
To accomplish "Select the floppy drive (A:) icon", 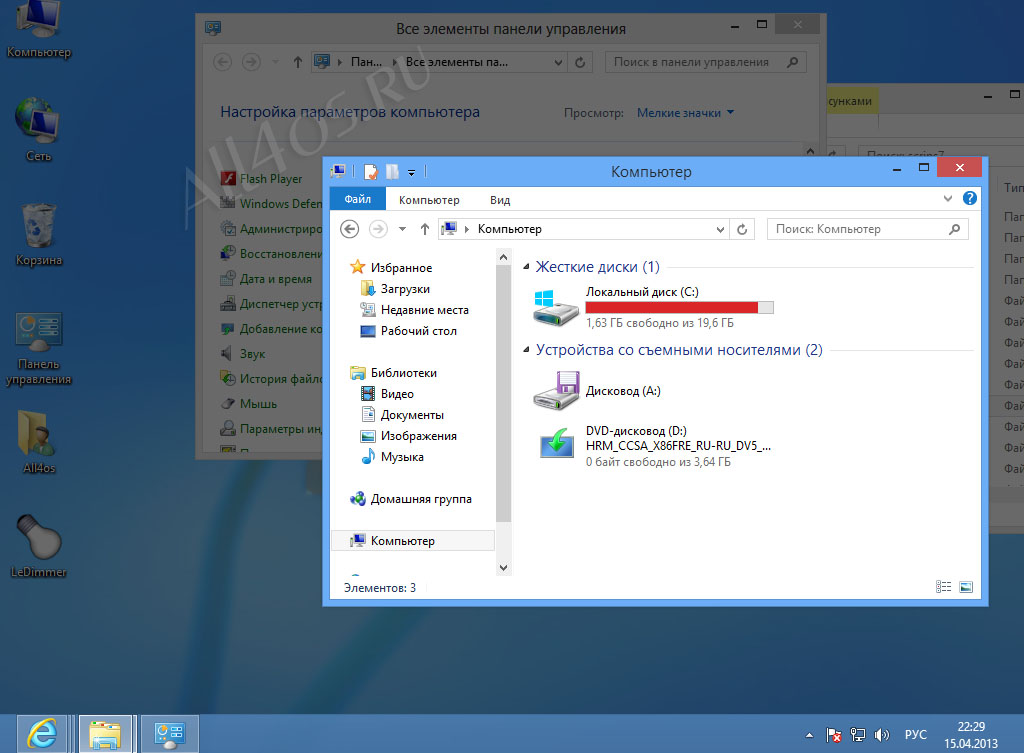I will pyautogui.click(x=556, y=391).
